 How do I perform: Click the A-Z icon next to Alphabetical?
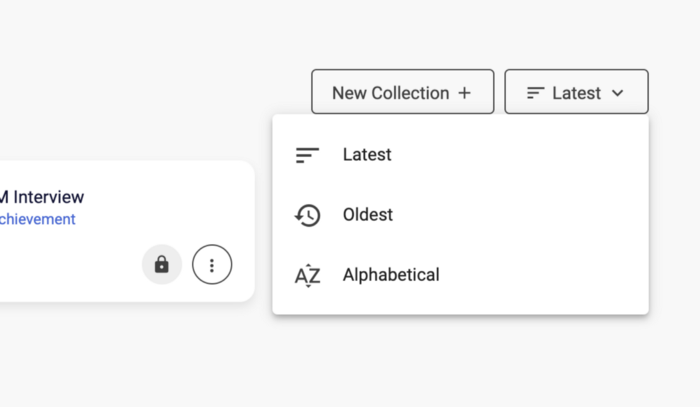308,275
